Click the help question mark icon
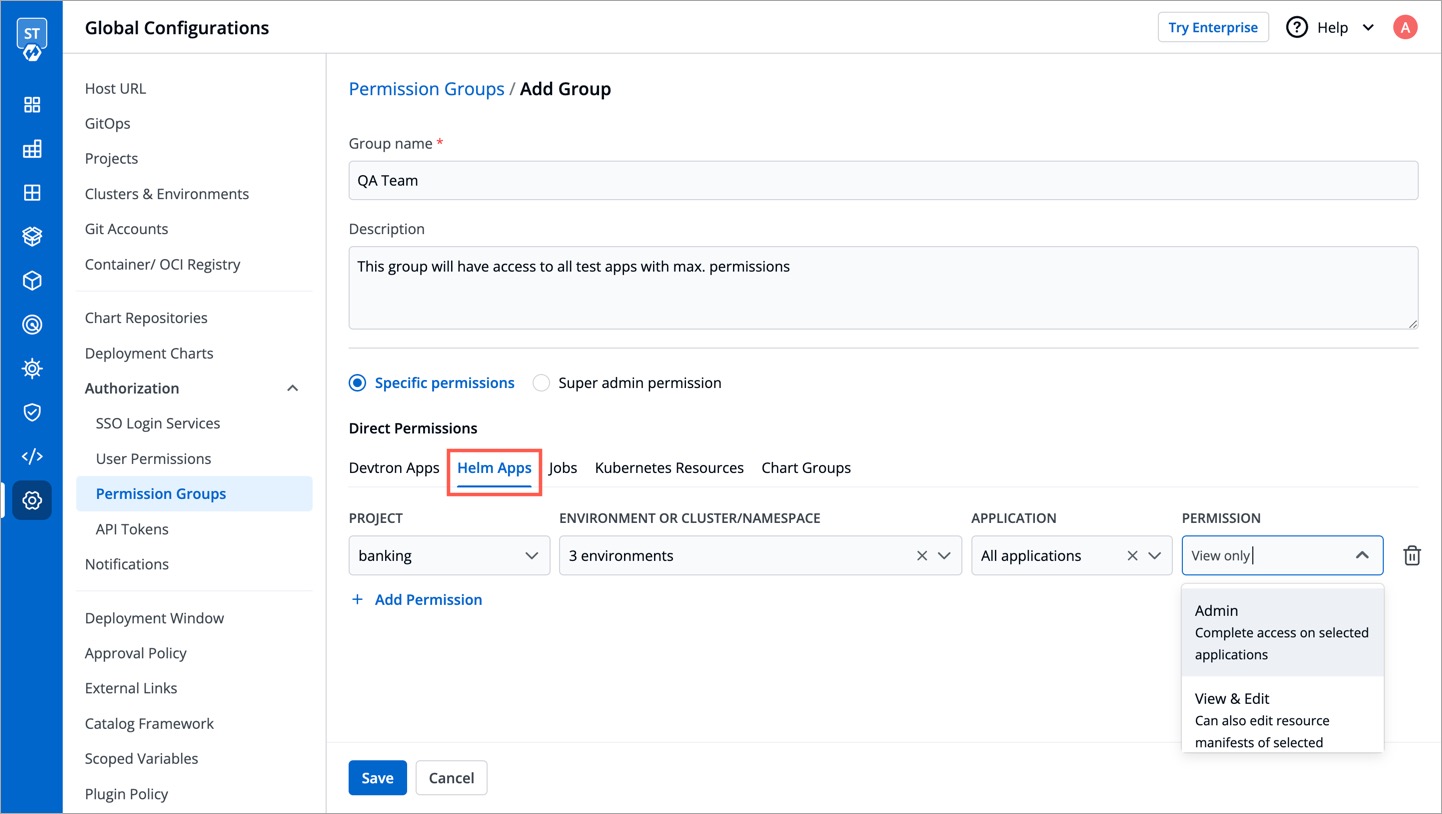Viewport: 1442px width, 814px height. click(x=1296, y=28)
